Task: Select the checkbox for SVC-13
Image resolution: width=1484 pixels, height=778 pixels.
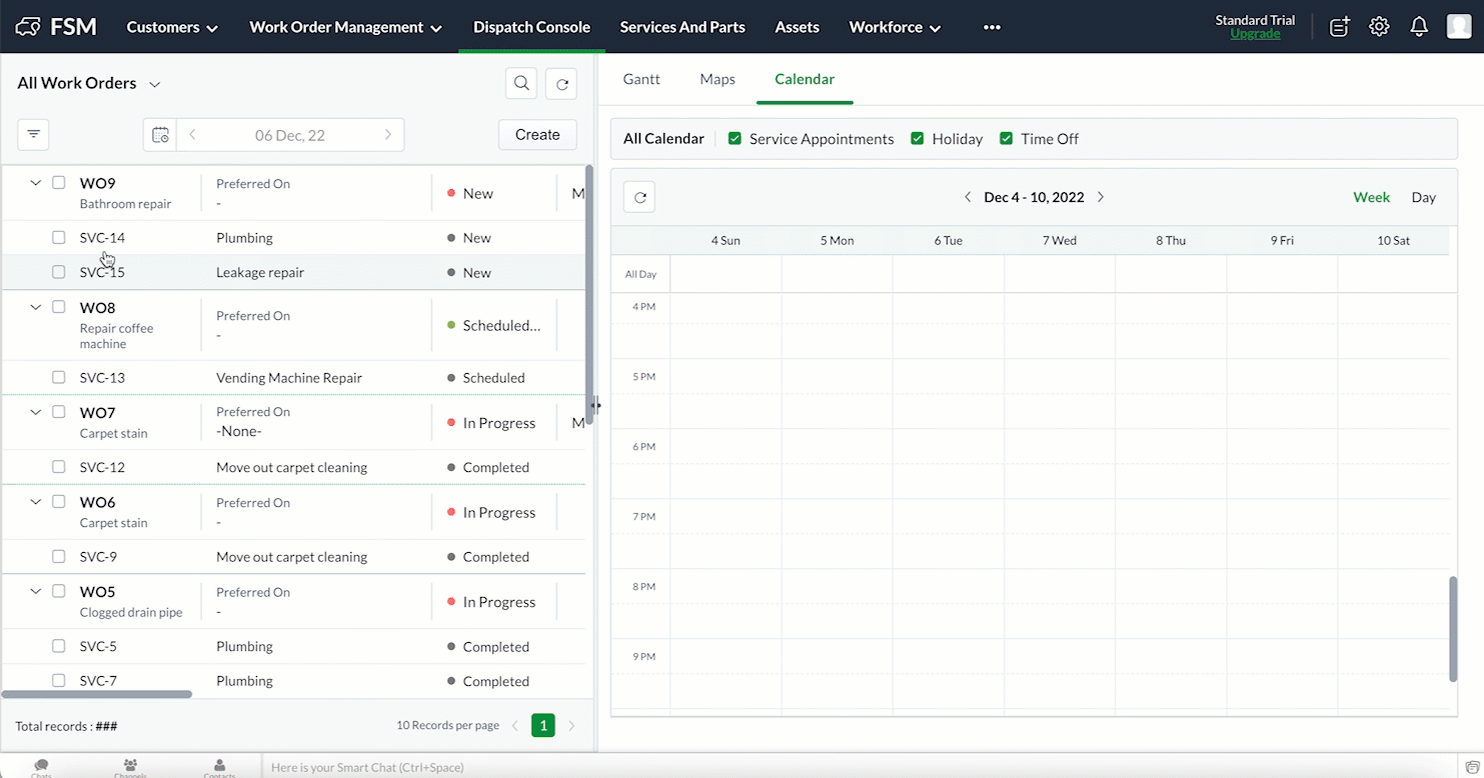Action: [x=59, y=378]
